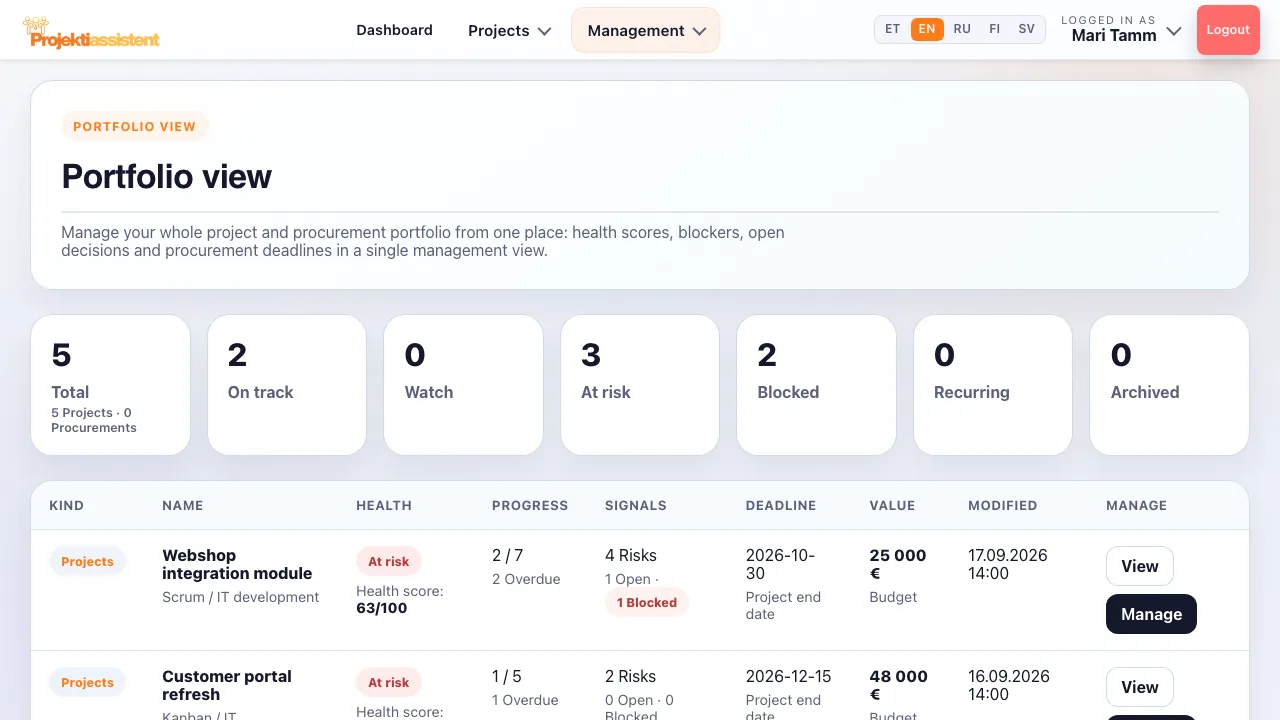Click health score 63/100 text
The height and width of the screenshot is (720, 1280).
click(x=382, y=608)
